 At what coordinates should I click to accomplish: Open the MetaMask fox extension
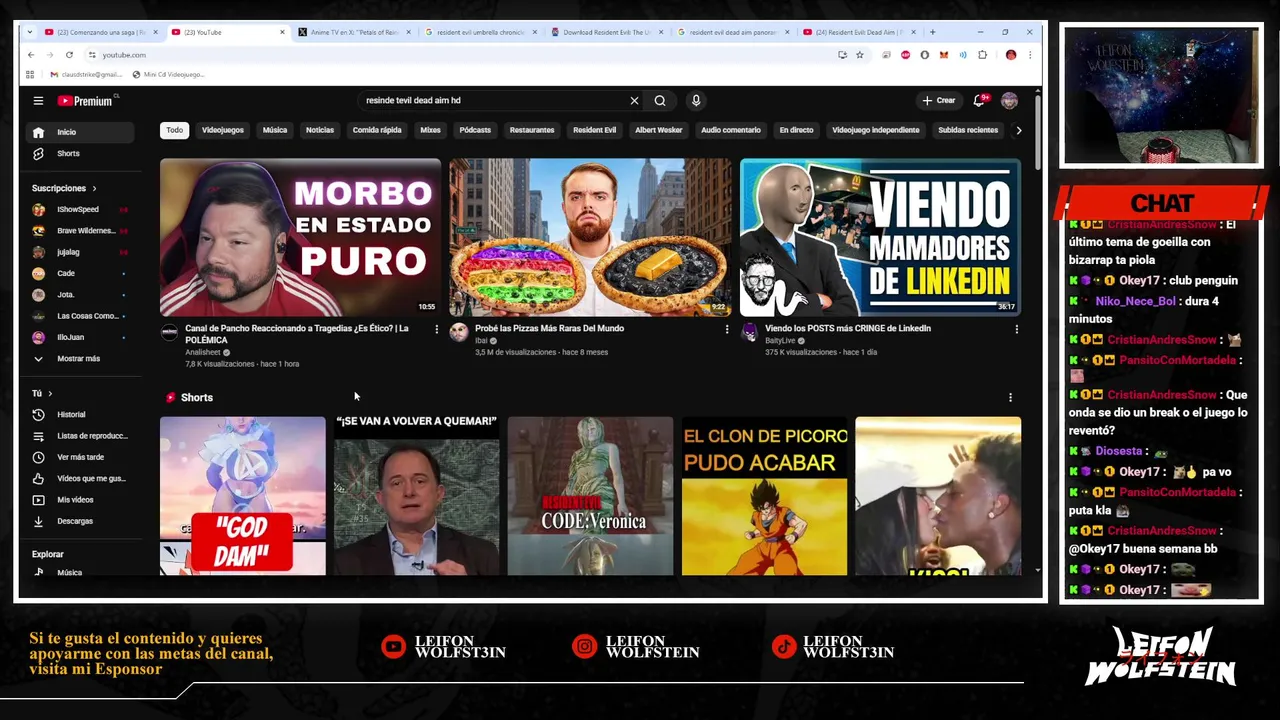click(x=943, y=55)
